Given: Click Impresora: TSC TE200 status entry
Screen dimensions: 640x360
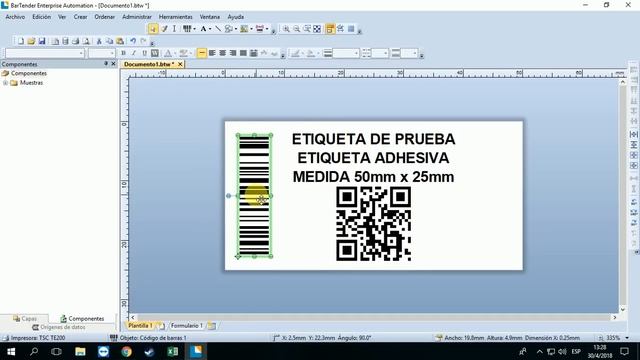Looking at the screenshot, I should point(34,338).
